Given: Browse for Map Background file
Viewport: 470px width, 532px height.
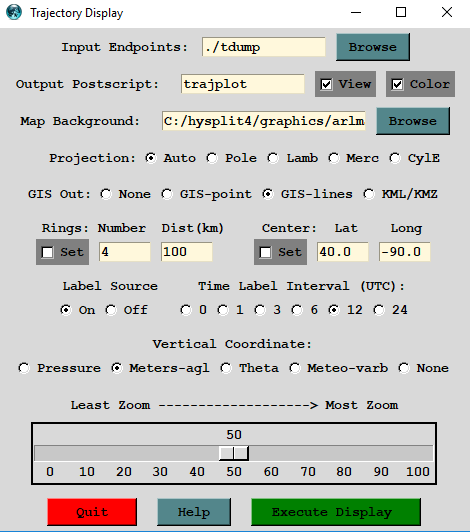Looking at the screenshot, I should (413, 121).
